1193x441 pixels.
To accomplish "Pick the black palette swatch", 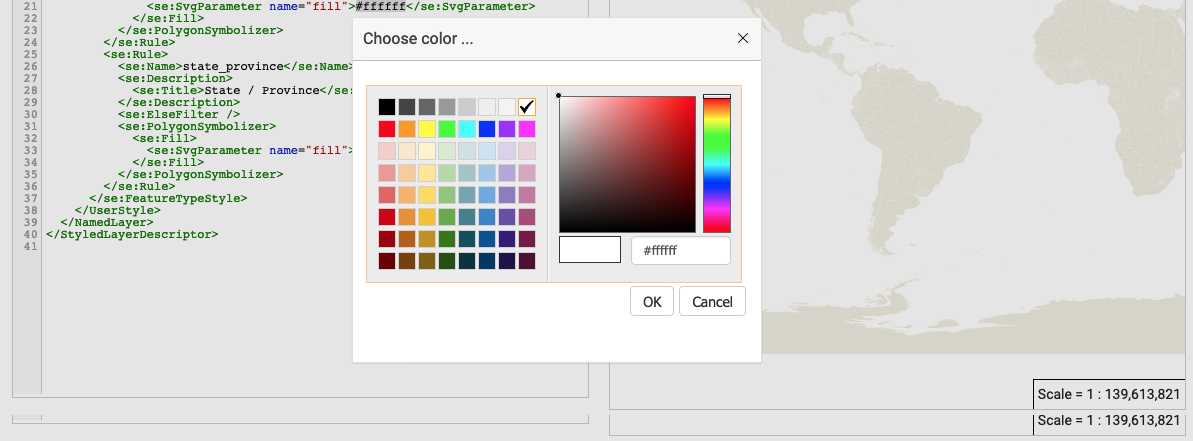I will (387, 106).
